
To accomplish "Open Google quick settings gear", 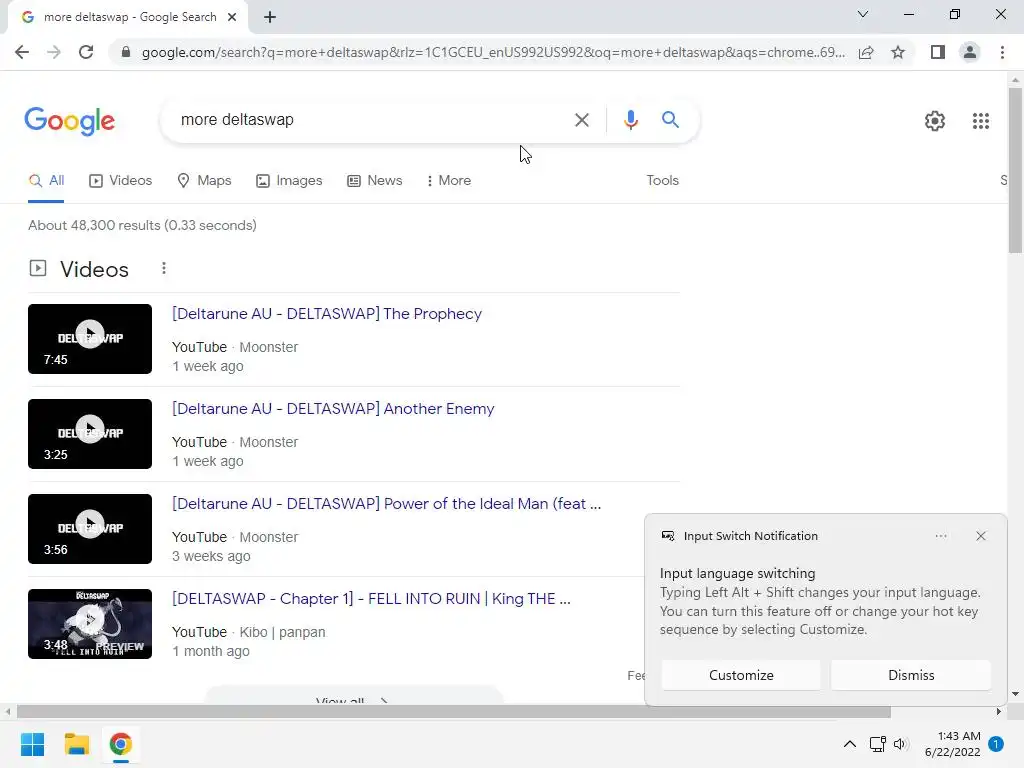I will pos(935,121).
